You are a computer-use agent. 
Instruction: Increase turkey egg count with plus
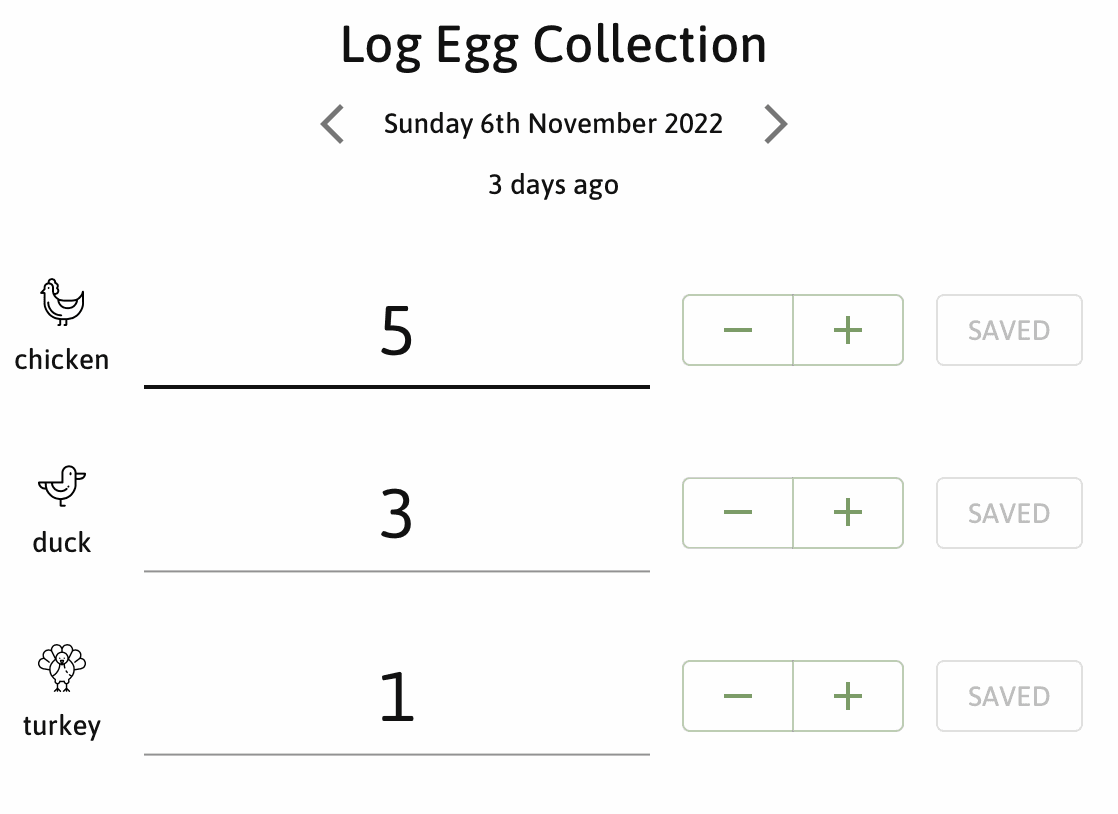pos(848,696)
